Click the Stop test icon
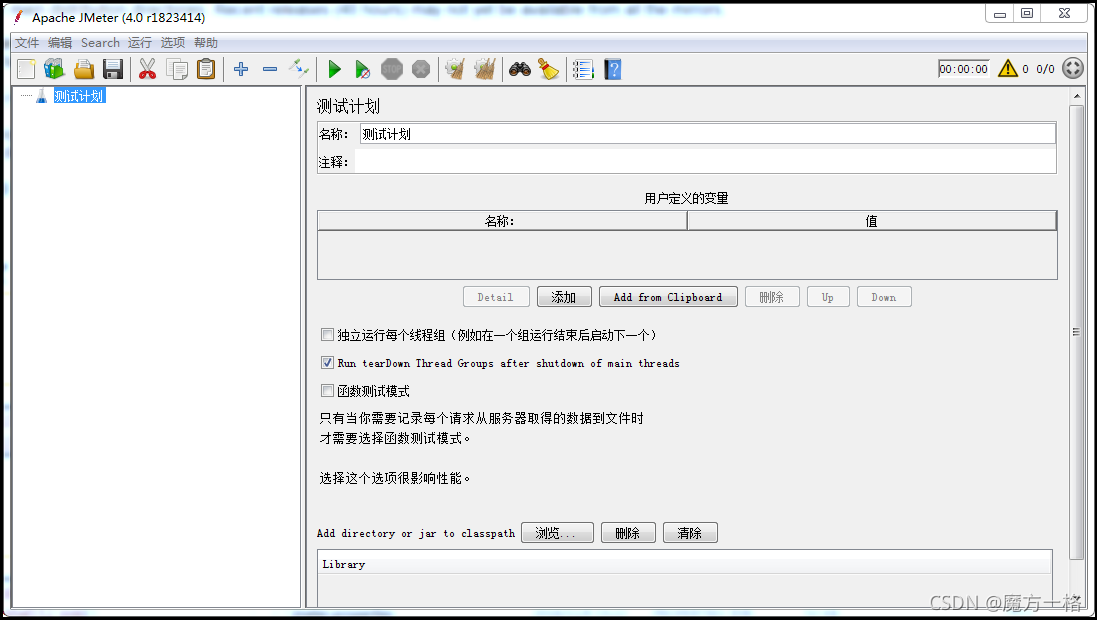Image resolution: width=1097 pixels, height=621 pixels. 392,69
